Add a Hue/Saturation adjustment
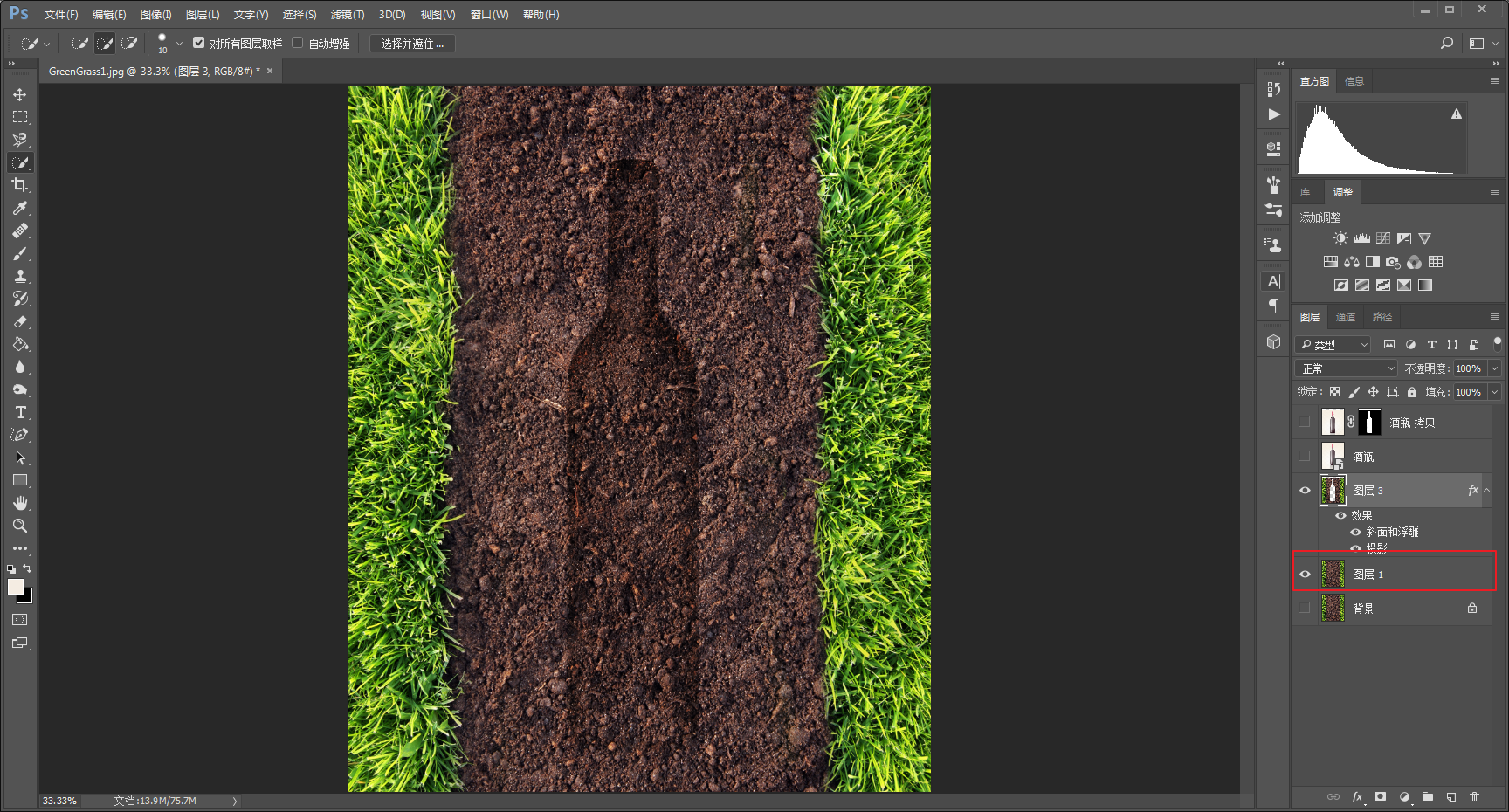The height and width of the screenshot is (812, 1509). [1330, 262]
